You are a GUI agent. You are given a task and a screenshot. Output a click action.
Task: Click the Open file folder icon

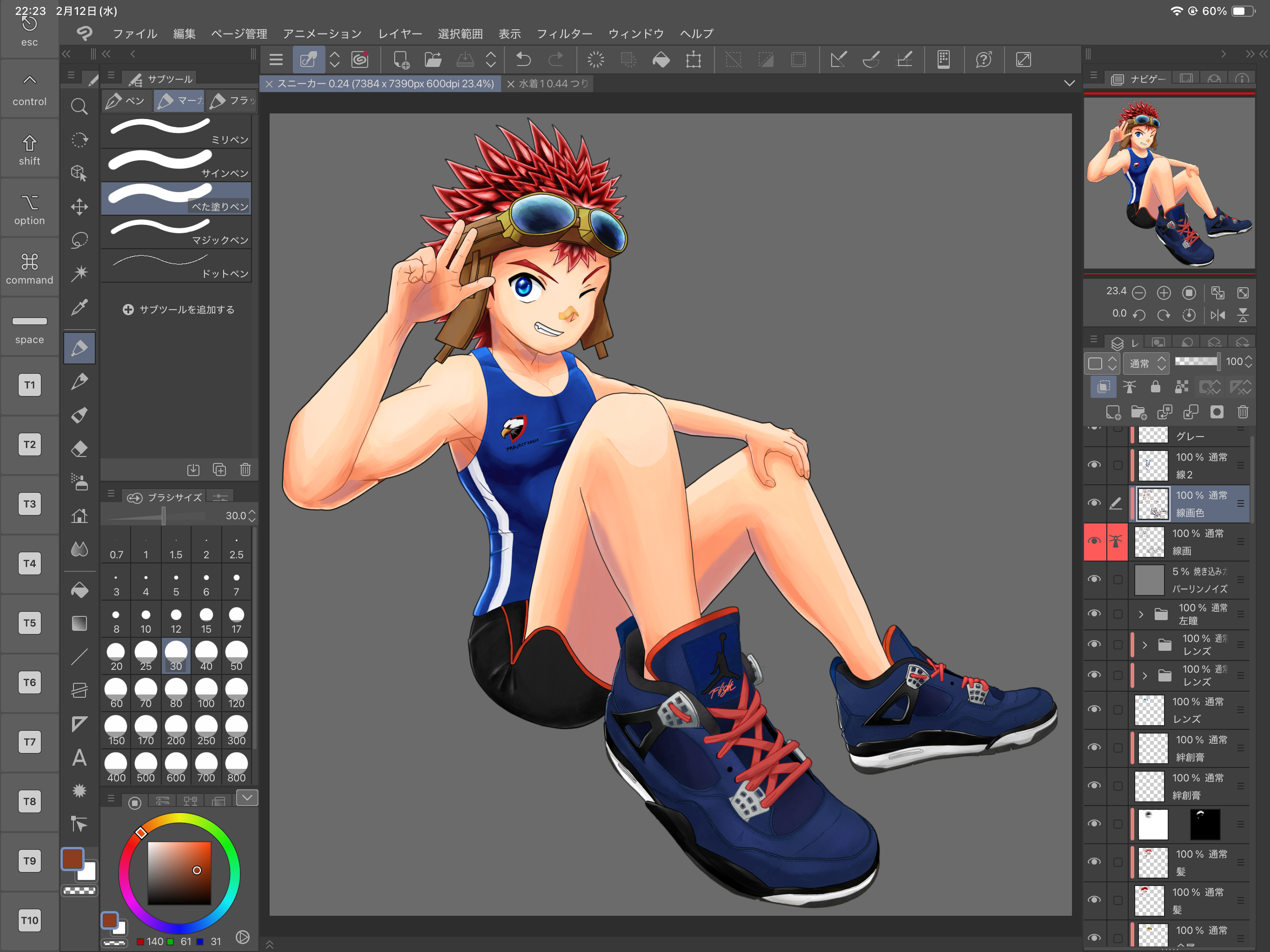pyautogui.click(x=433, y=59)
